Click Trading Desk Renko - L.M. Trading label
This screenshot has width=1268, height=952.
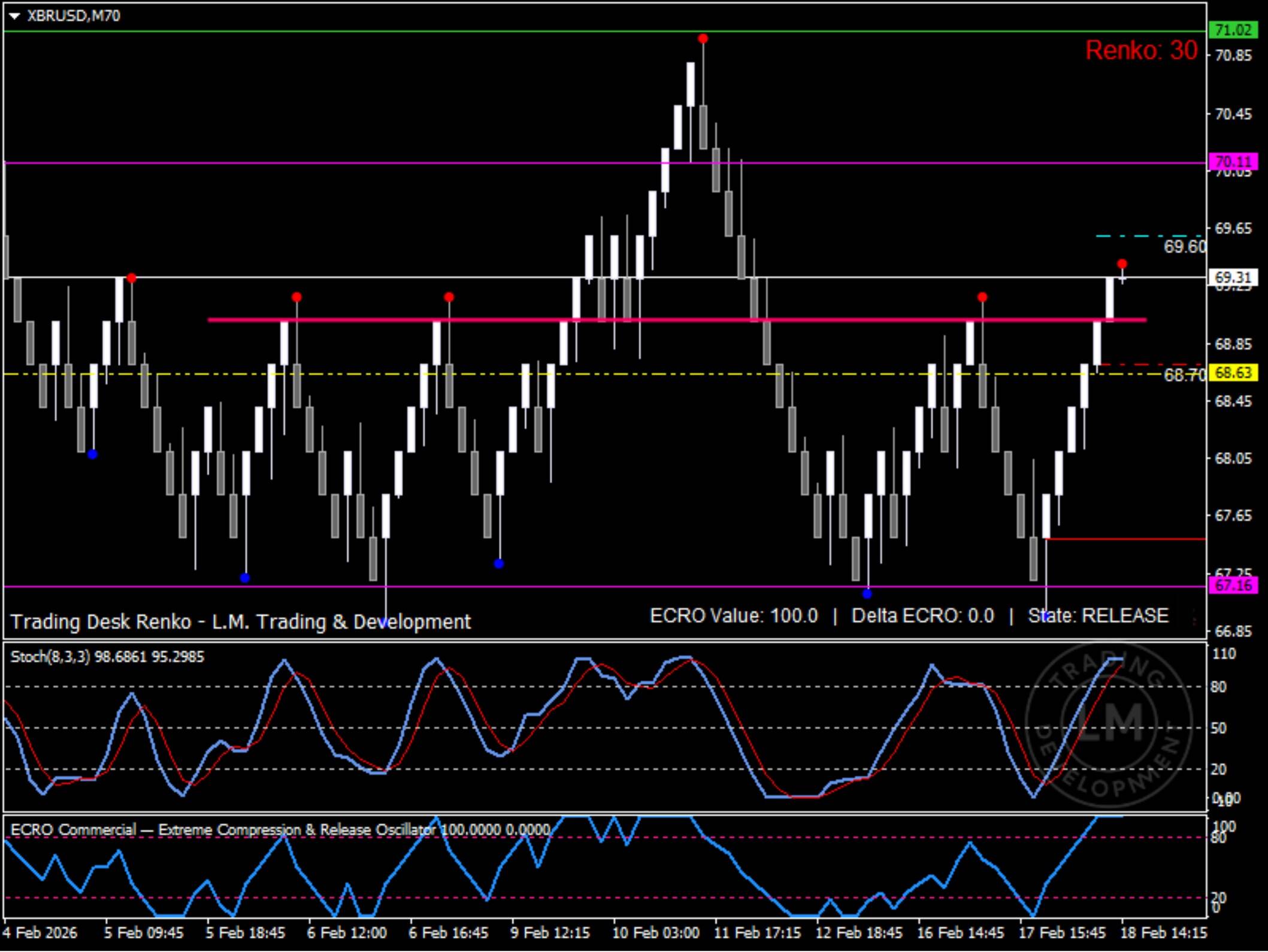pyautogui.click(x=241, y=621)
